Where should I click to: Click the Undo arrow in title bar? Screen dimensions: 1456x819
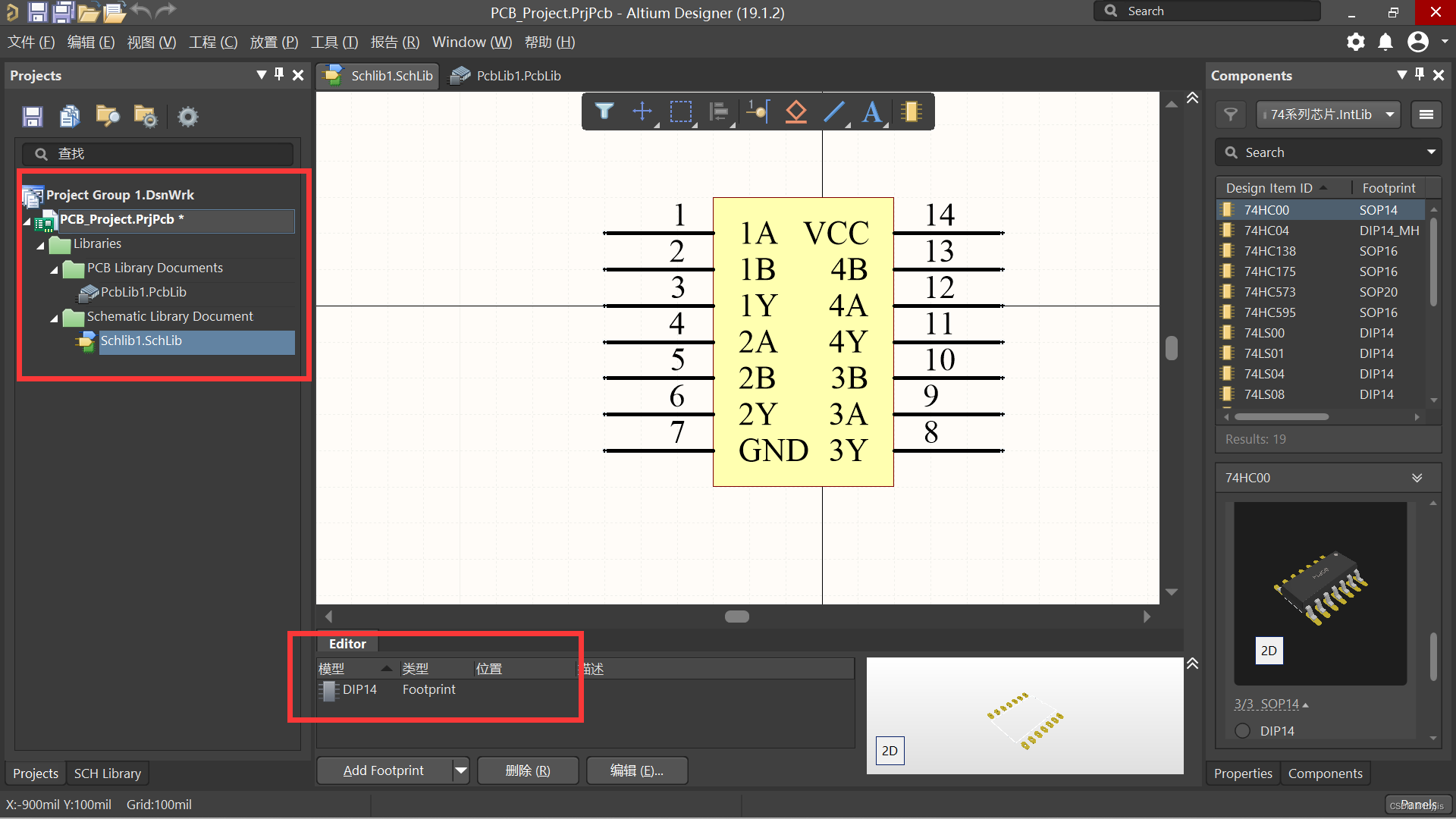(140, 11)
